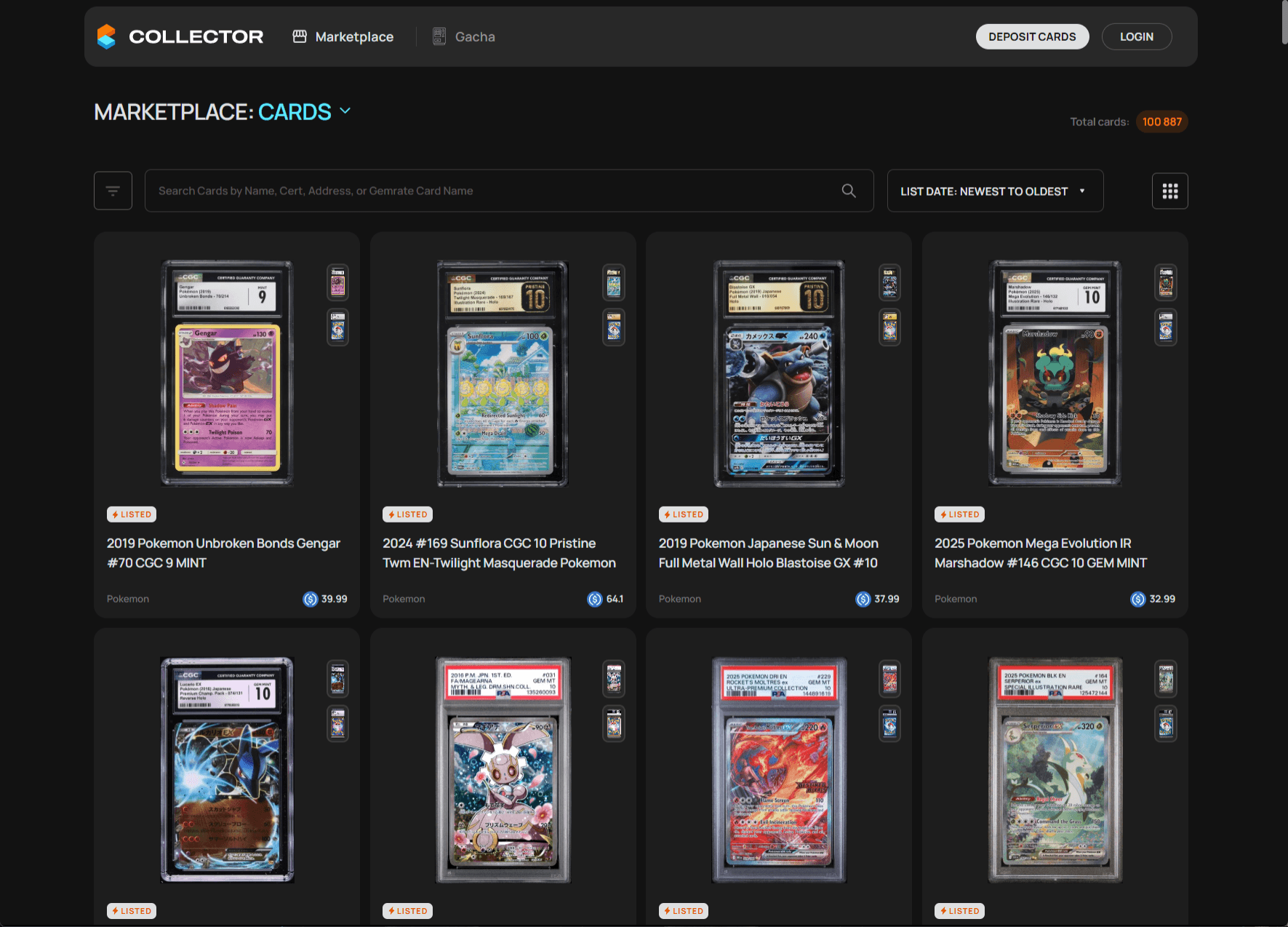Open the Gengar CGC 9 card image
The image size is (1288, 927).
point(227,373)
